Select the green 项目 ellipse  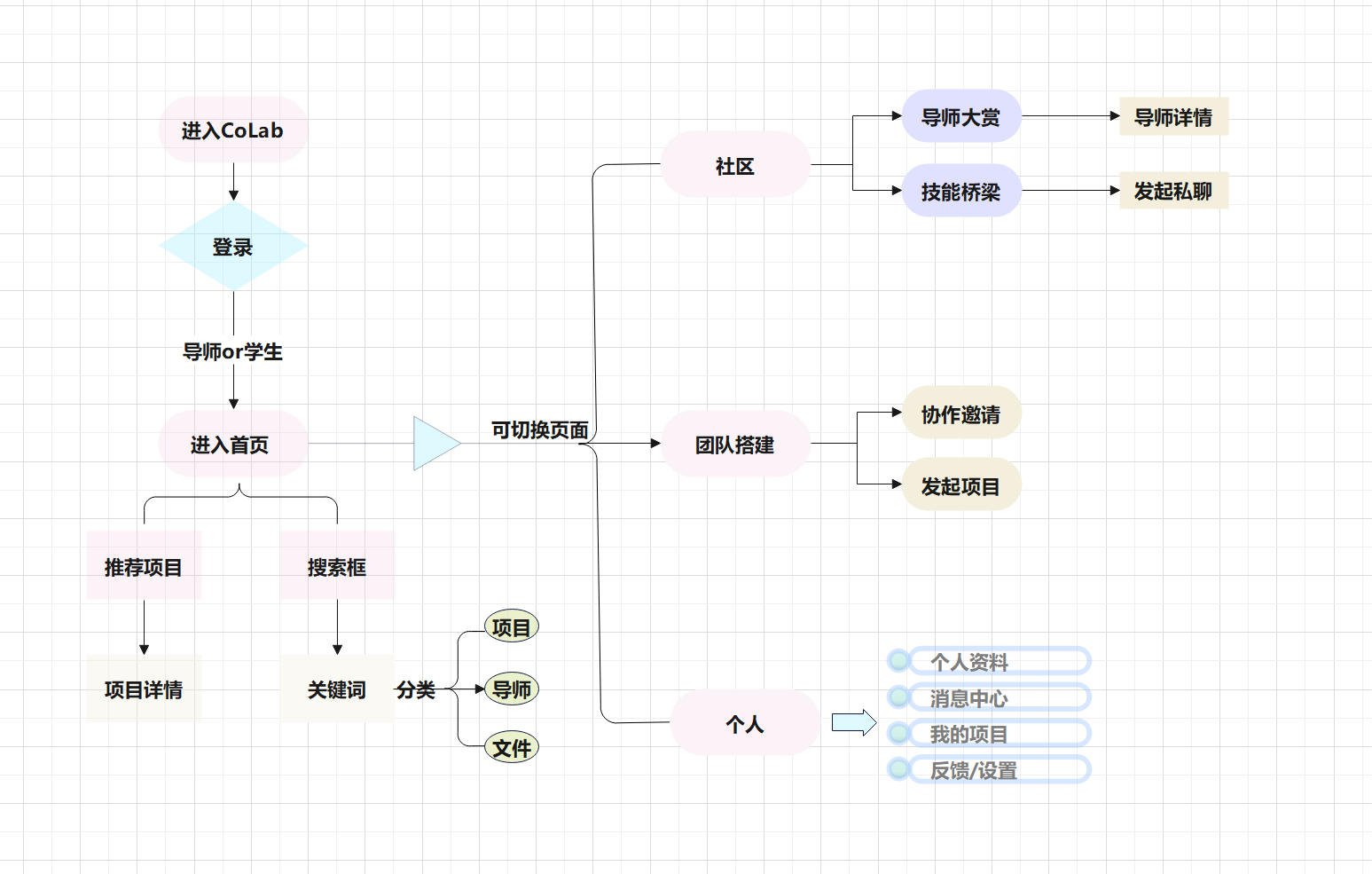(x=512, y=627)
